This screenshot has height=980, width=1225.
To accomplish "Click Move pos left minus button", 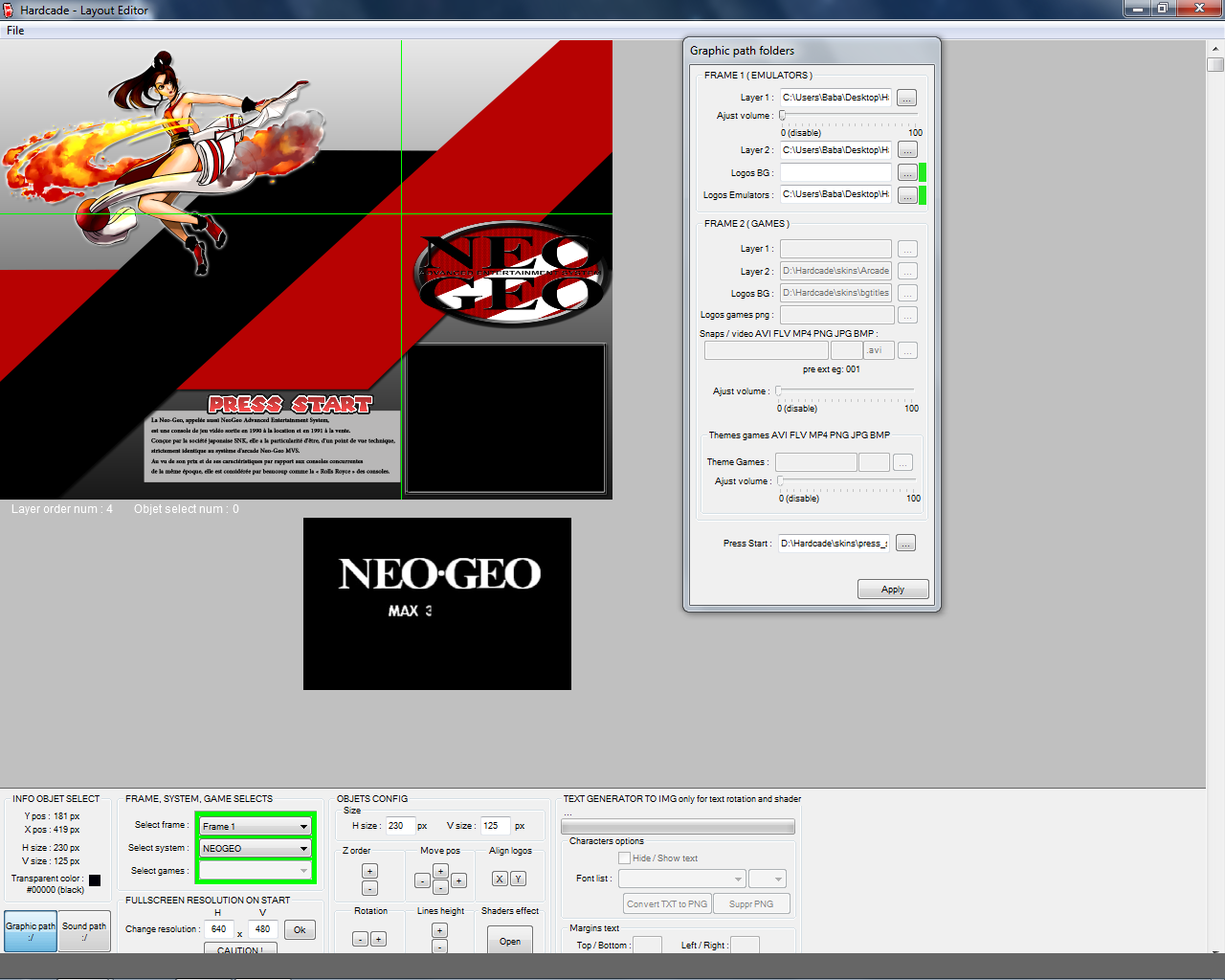I will 422,880.
